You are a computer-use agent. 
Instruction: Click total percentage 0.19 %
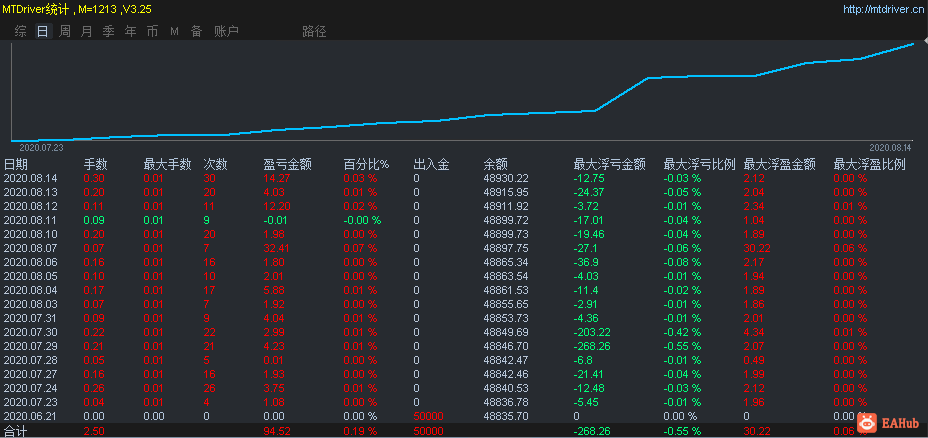[x=360, y=431]
